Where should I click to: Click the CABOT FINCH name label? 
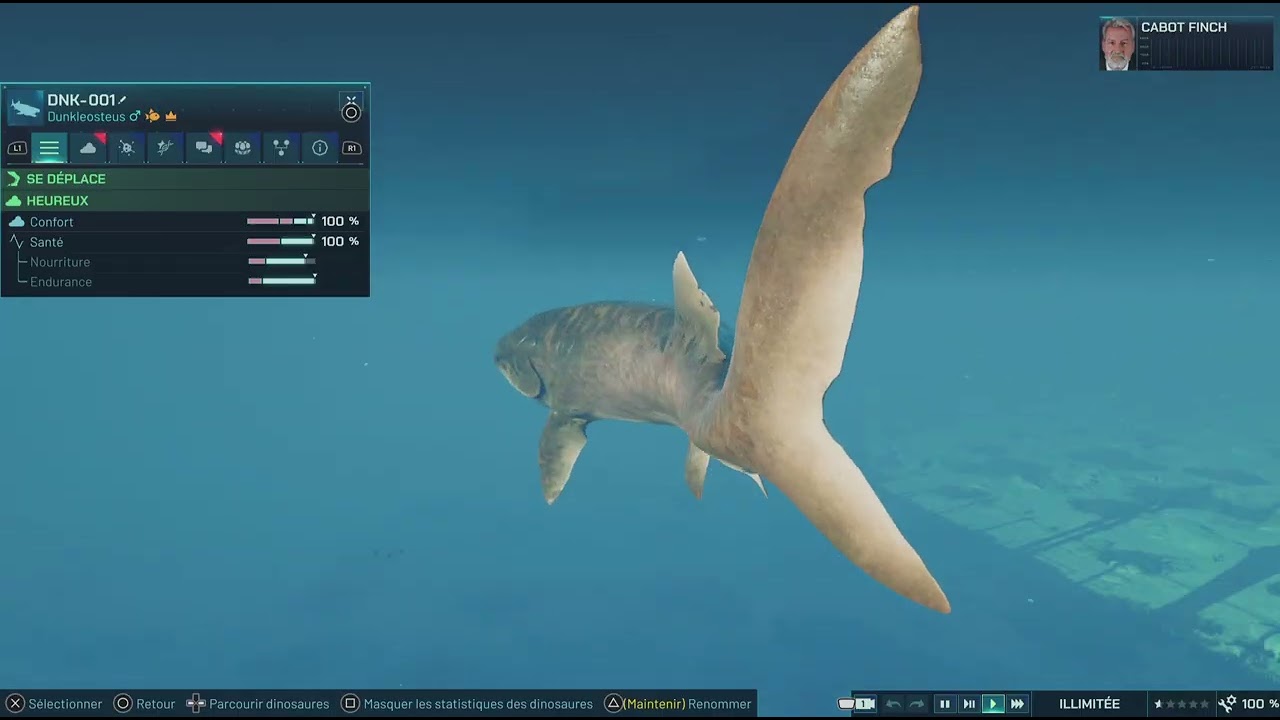1184,27
